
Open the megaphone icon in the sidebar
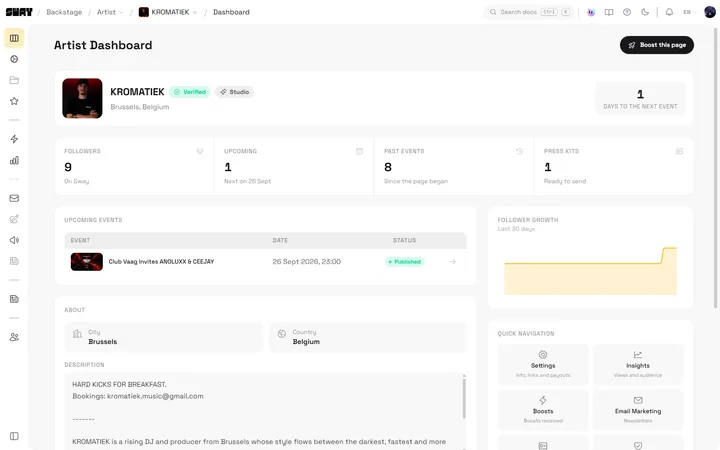[x=14, y=240]
